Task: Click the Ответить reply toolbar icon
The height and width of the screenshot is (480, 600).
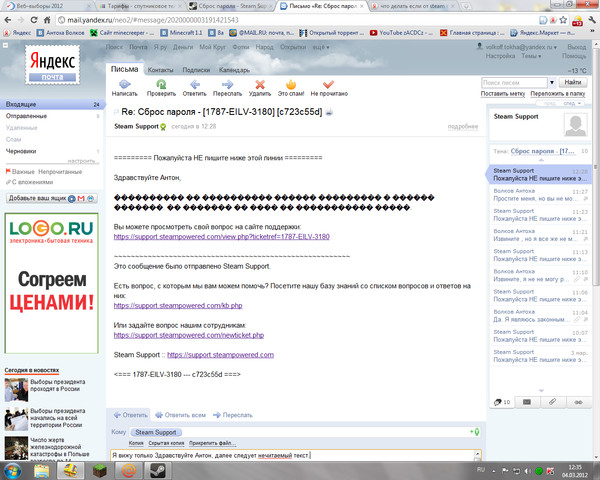Action: tap(195, 84)
